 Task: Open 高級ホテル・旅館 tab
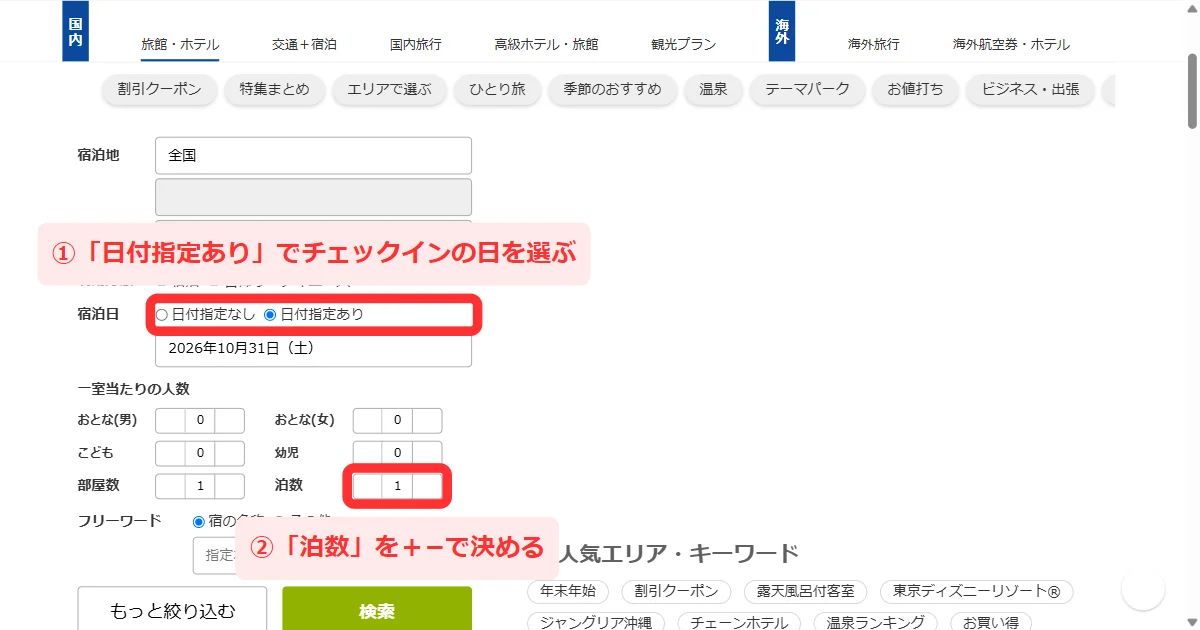click(546, 44)
